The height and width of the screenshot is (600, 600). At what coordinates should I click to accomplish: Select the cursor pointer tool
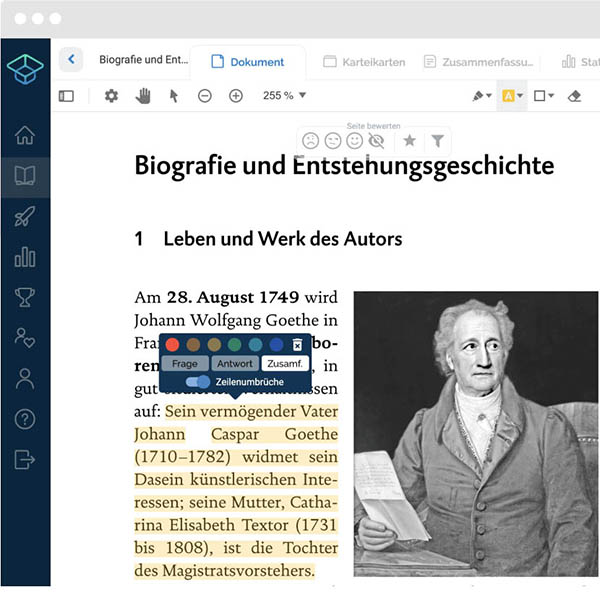click(x=174, y=96)
